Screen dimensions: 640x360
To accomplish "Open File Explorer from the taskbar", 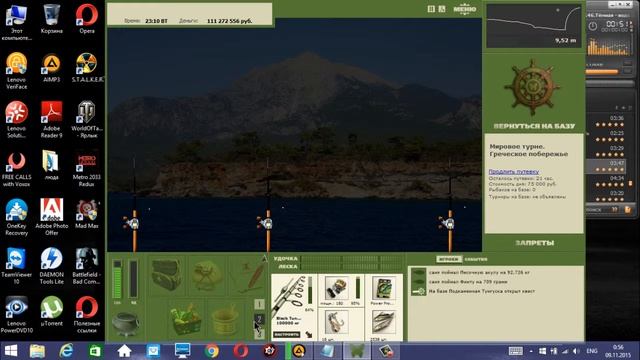I will [x=37, y=351].
